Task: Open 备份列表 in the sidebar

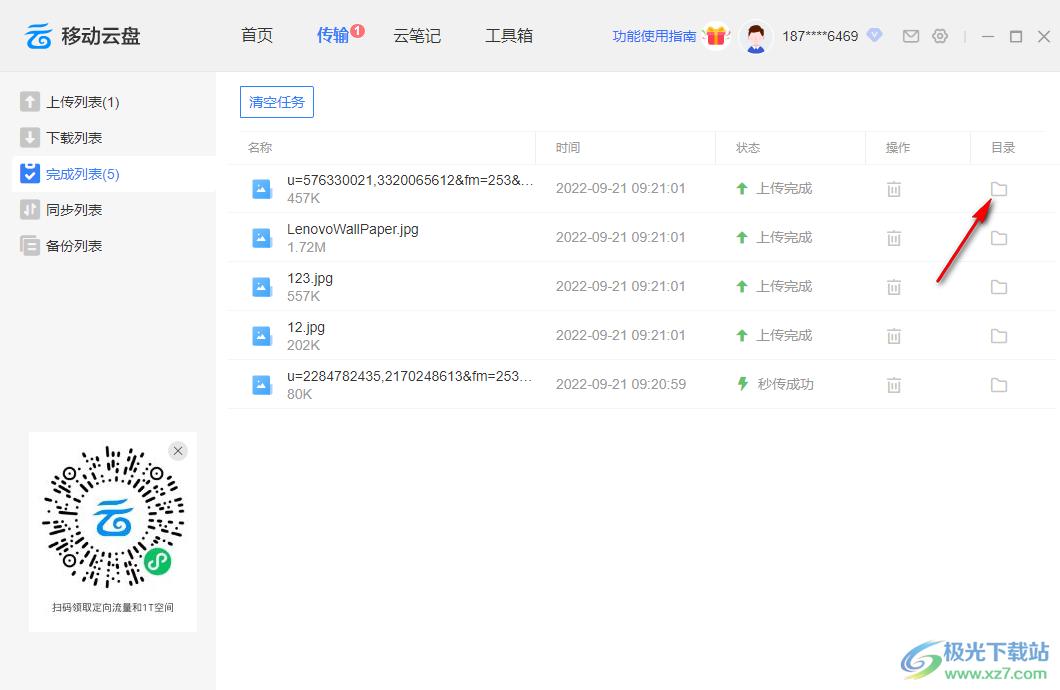Action: point(74,246)
